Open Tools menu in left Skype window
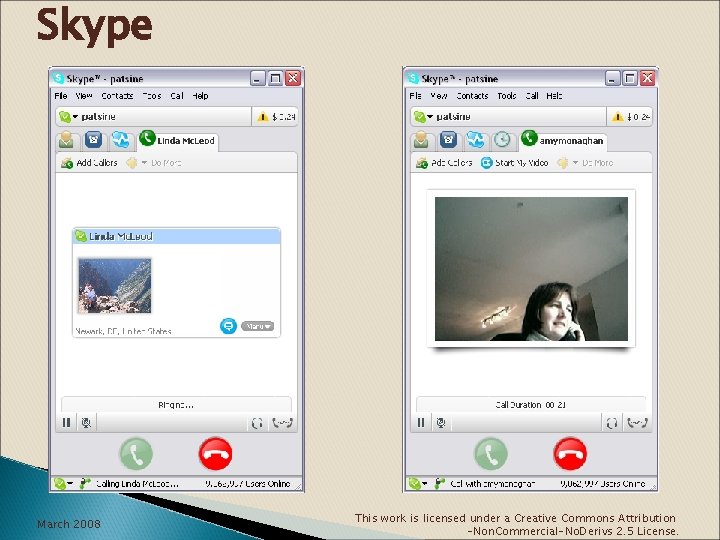The height and width of the screenshot is (540, 720). click(152, 96)
